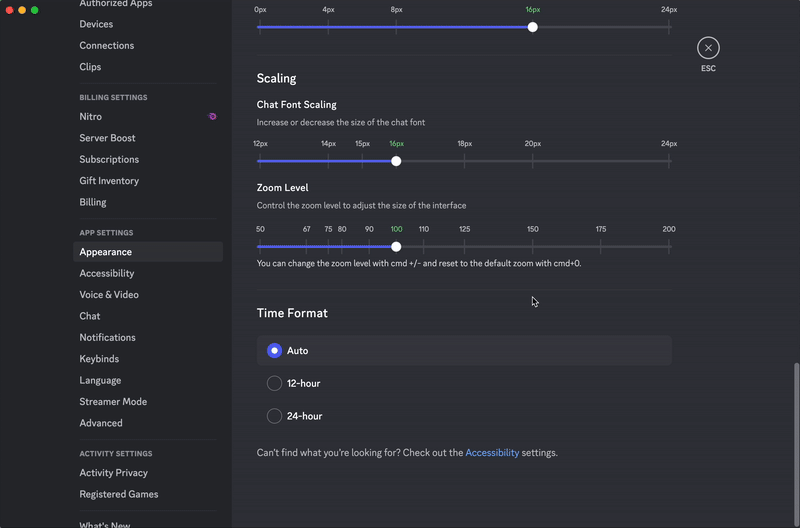Image resolution: width=800 pixels, height=528 pixels.
Task: Click the Nitro badge icon in sidebar
Action: click(x=212, y=117)
